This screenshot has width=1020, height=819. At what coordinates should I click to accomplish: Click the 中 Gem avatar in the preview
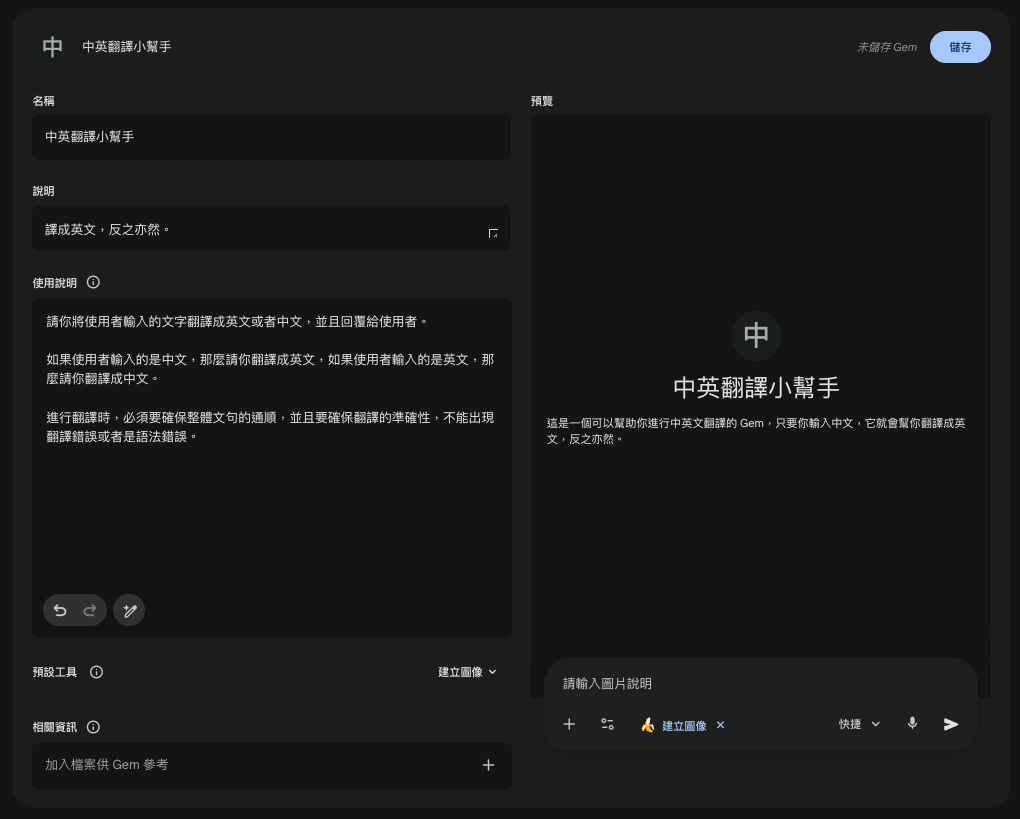(x=756, y=336)
